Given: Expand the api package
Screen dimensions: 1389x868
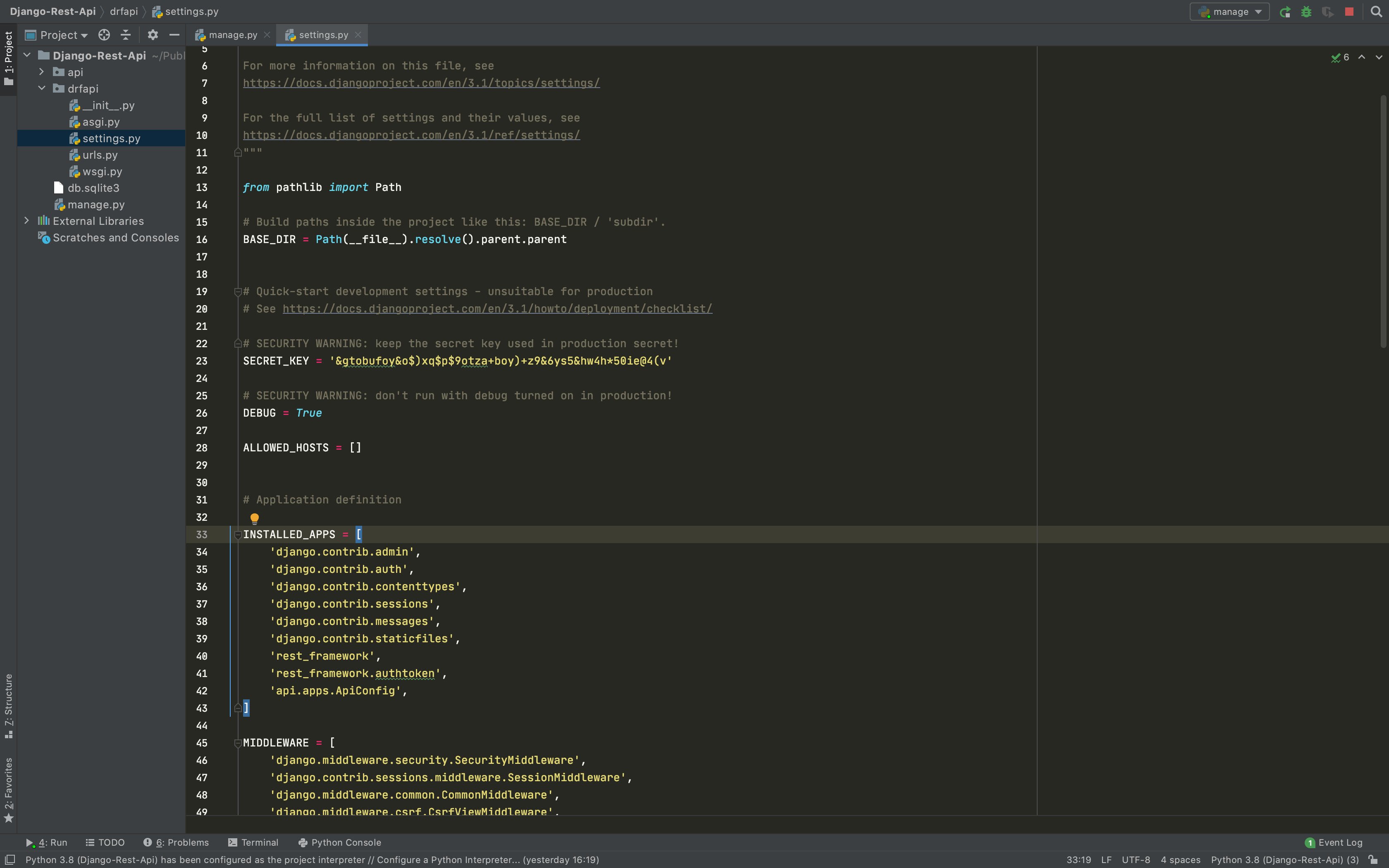Looking at the screenshot, I should click(41, 72).
